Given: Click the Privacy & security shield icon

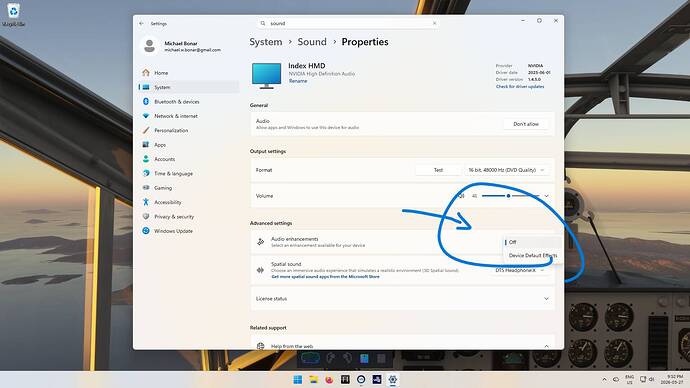Looking at the screenshot, I should pos(146,216).
